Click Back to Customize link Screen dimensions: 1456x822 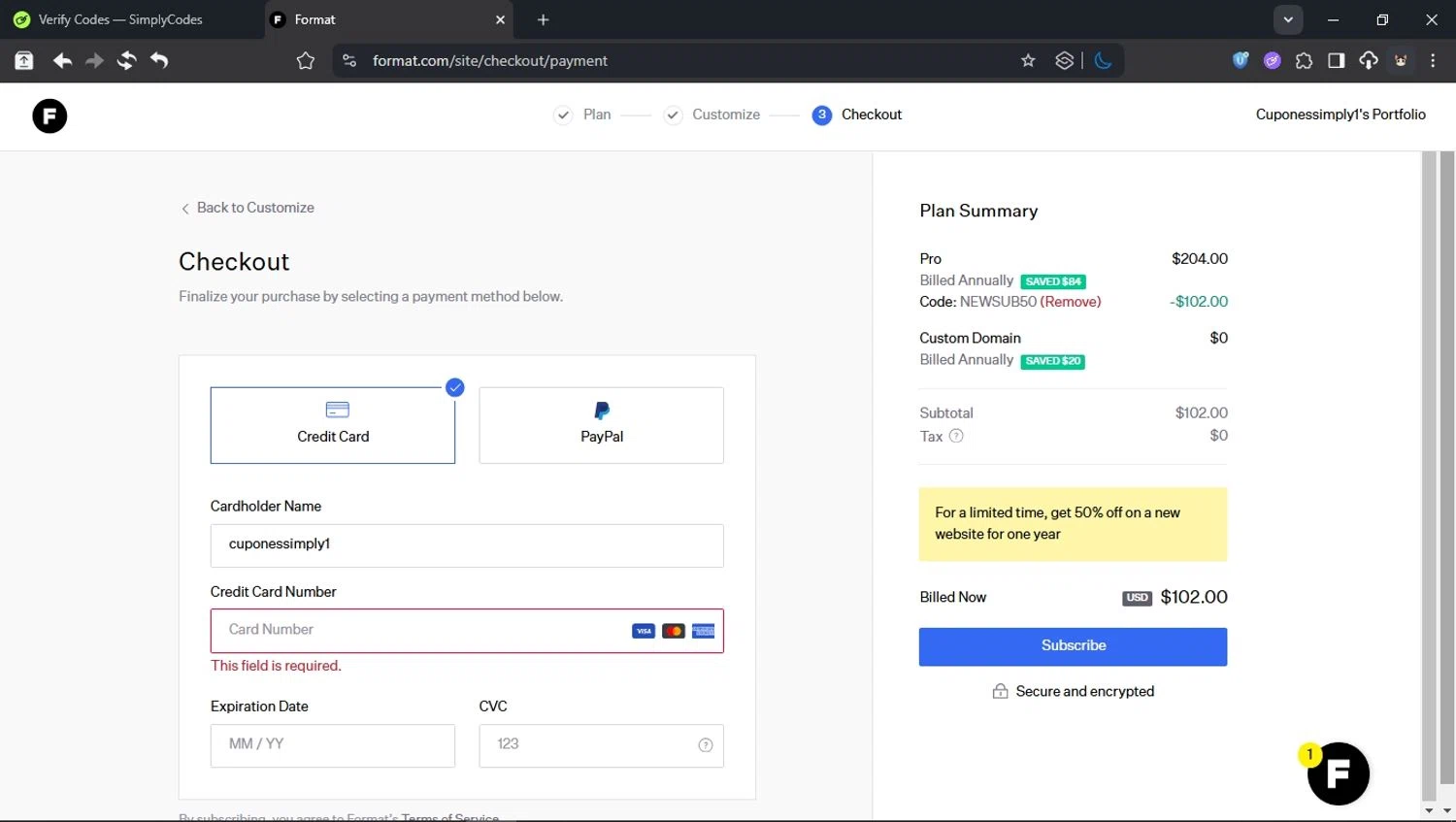click(248, 208)
